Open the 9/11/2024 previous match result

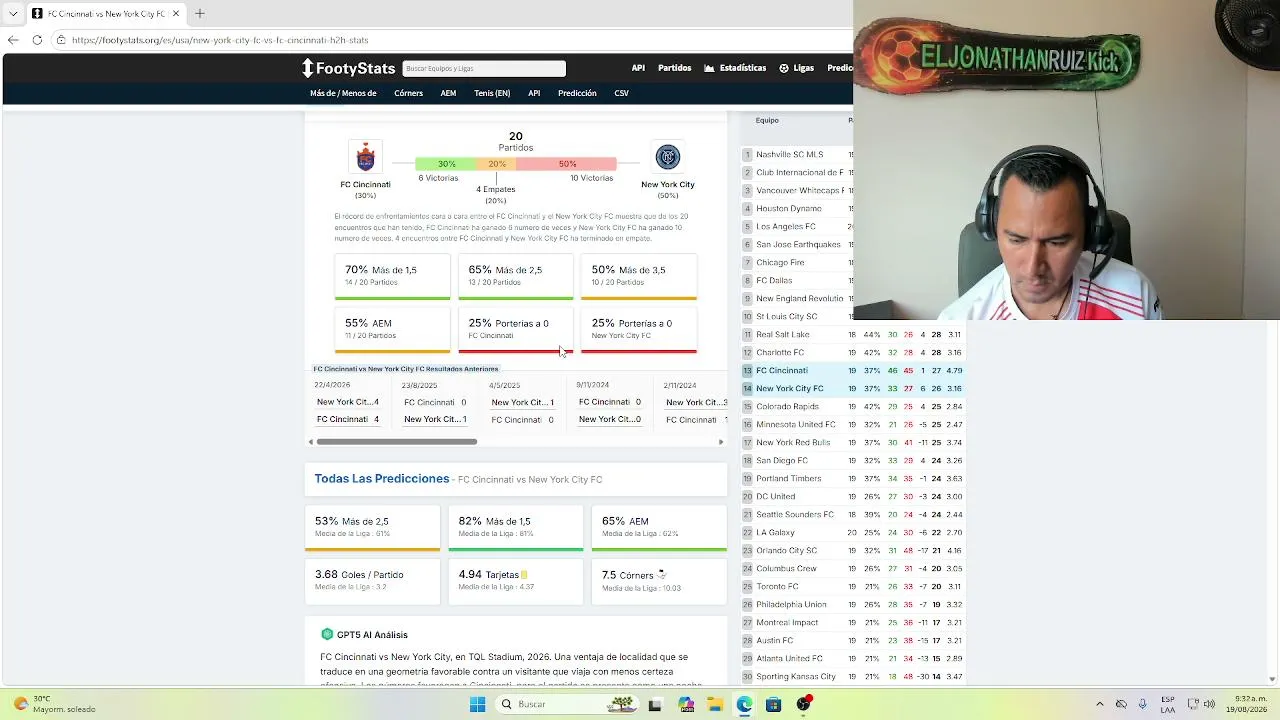[609, 402]
